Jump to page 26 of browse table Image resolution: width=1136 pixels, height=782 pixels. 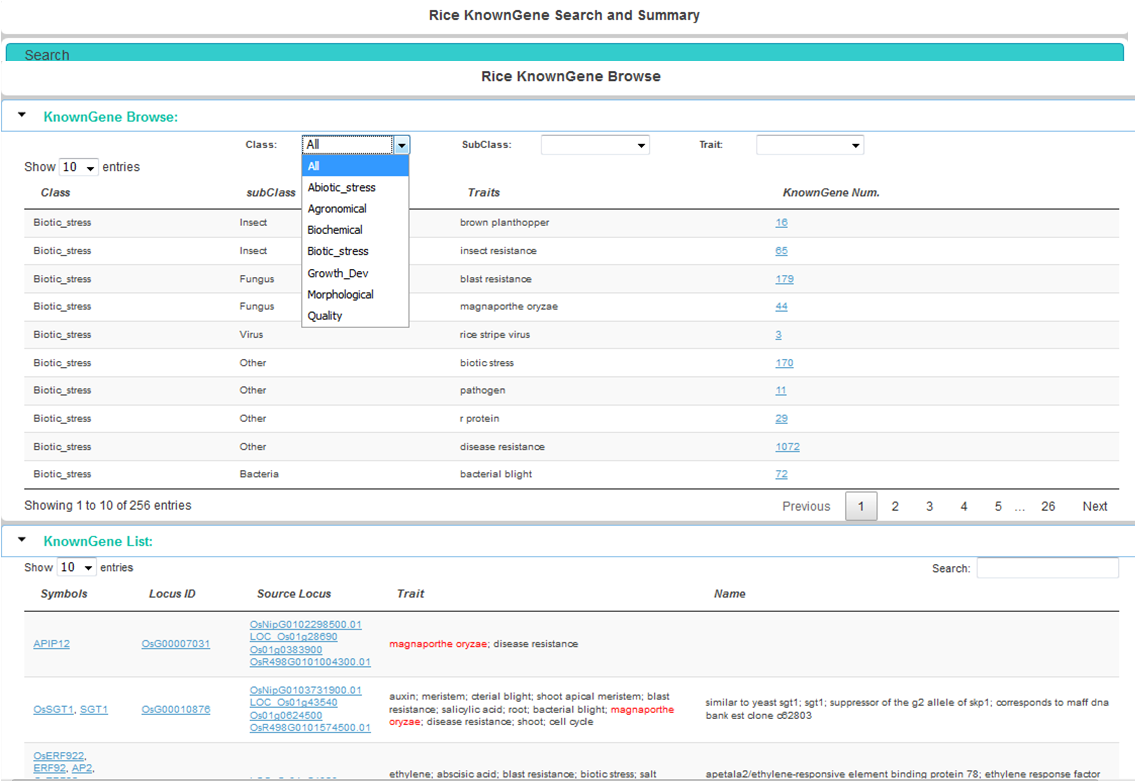click(1048, 507)
